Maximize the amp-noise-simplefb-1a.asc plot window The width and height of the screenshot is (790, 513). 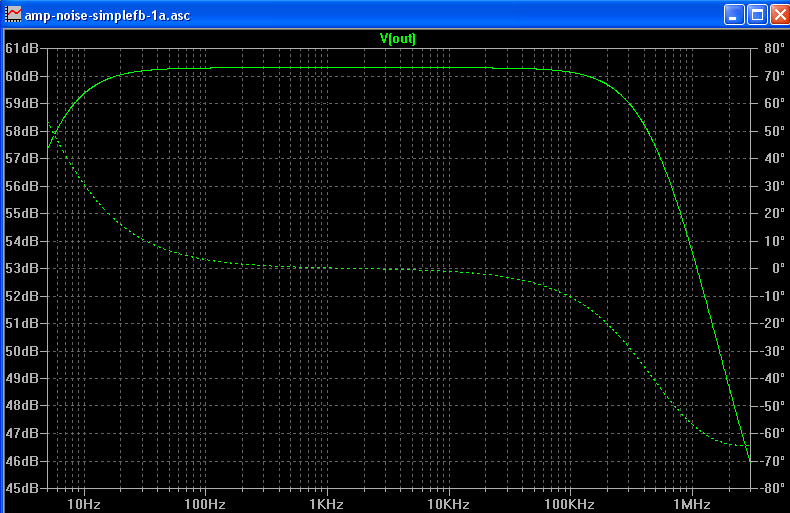(757, 15)
